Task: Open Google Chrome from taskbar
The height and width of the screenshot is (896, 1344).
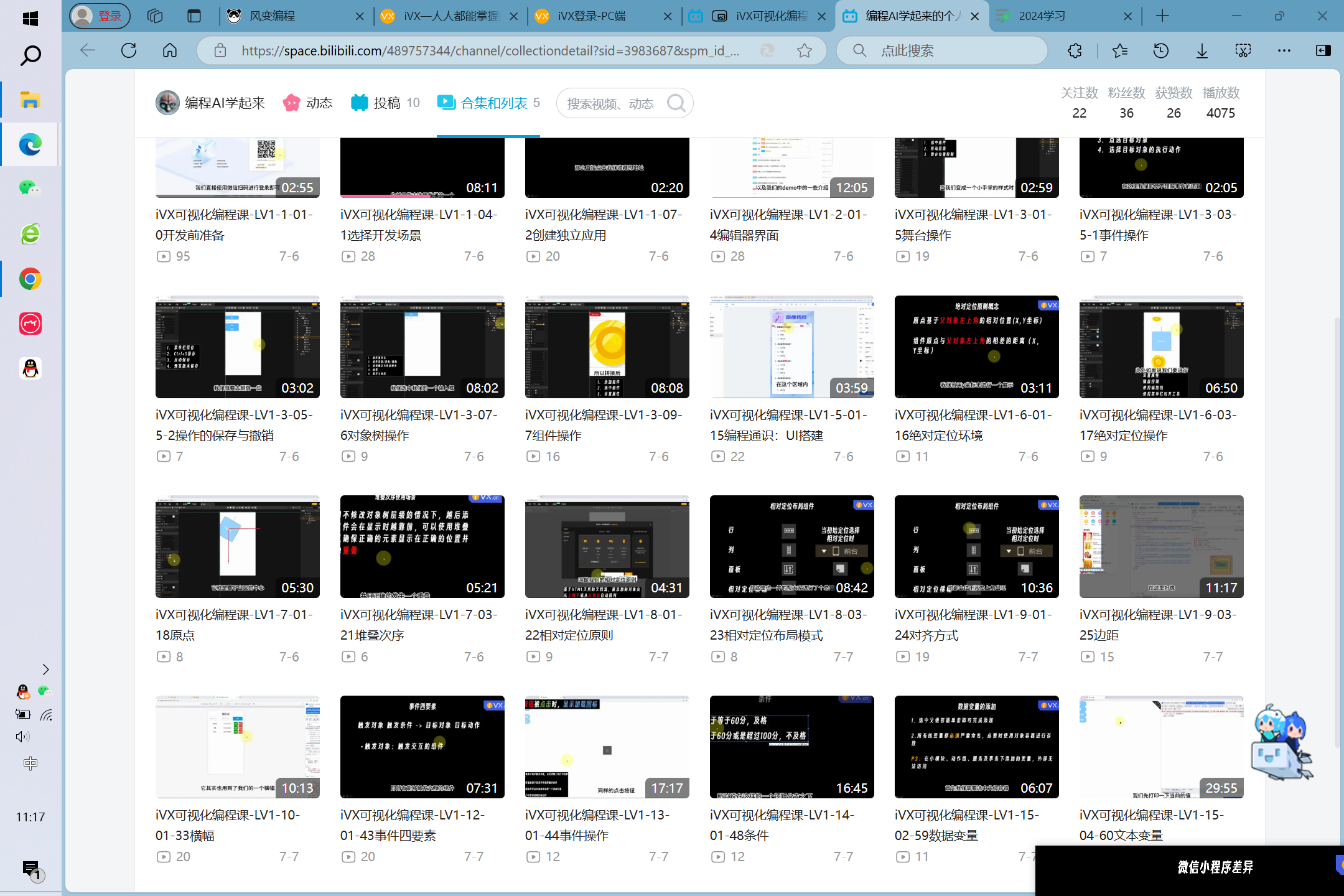Action: click(x=30, y=279)
